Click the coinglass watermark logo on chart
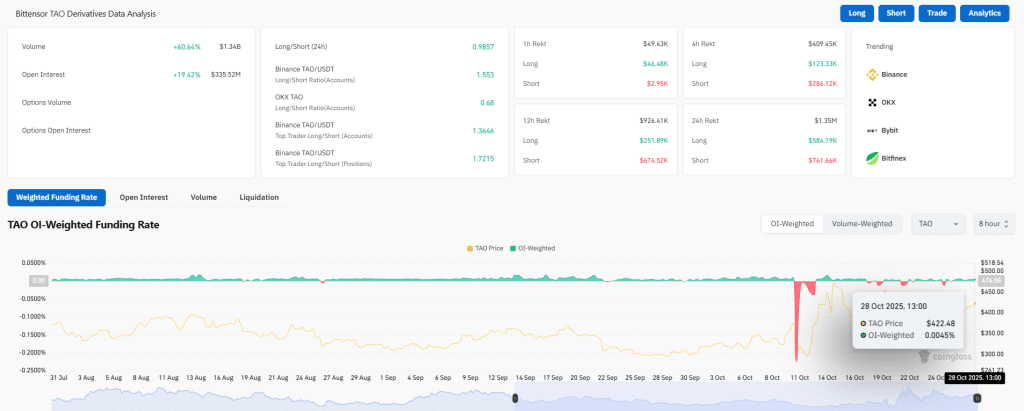The height and width of the screenshot is (411, 1024). [x=925, y=356]
